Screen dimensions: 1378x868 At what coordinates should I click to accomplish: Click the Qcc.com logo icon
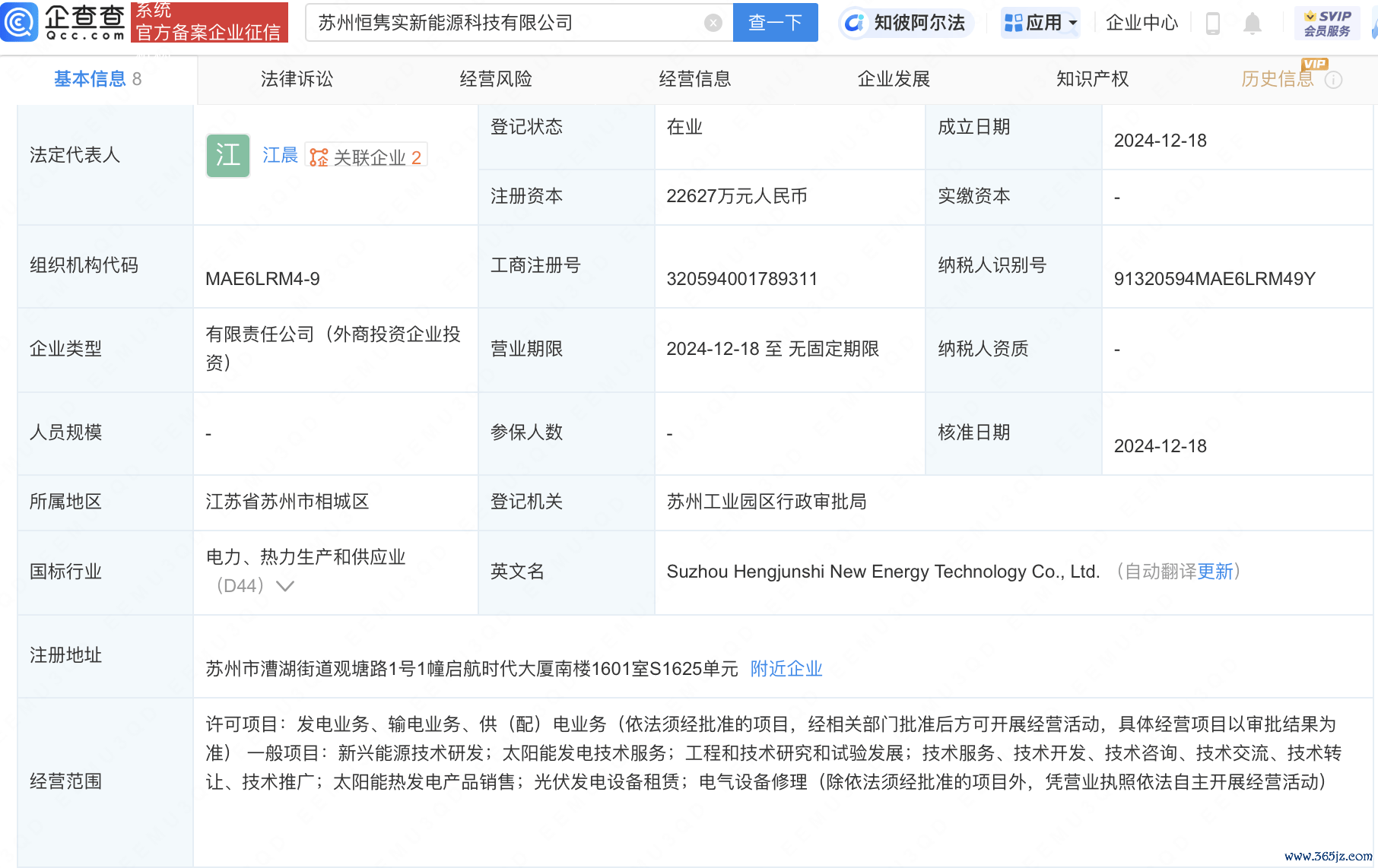click(19, 22)
